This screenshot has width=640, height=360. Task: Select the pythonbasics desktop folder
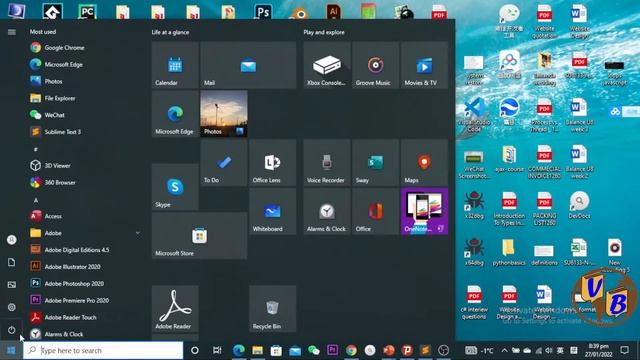click(x=509, y=252)
